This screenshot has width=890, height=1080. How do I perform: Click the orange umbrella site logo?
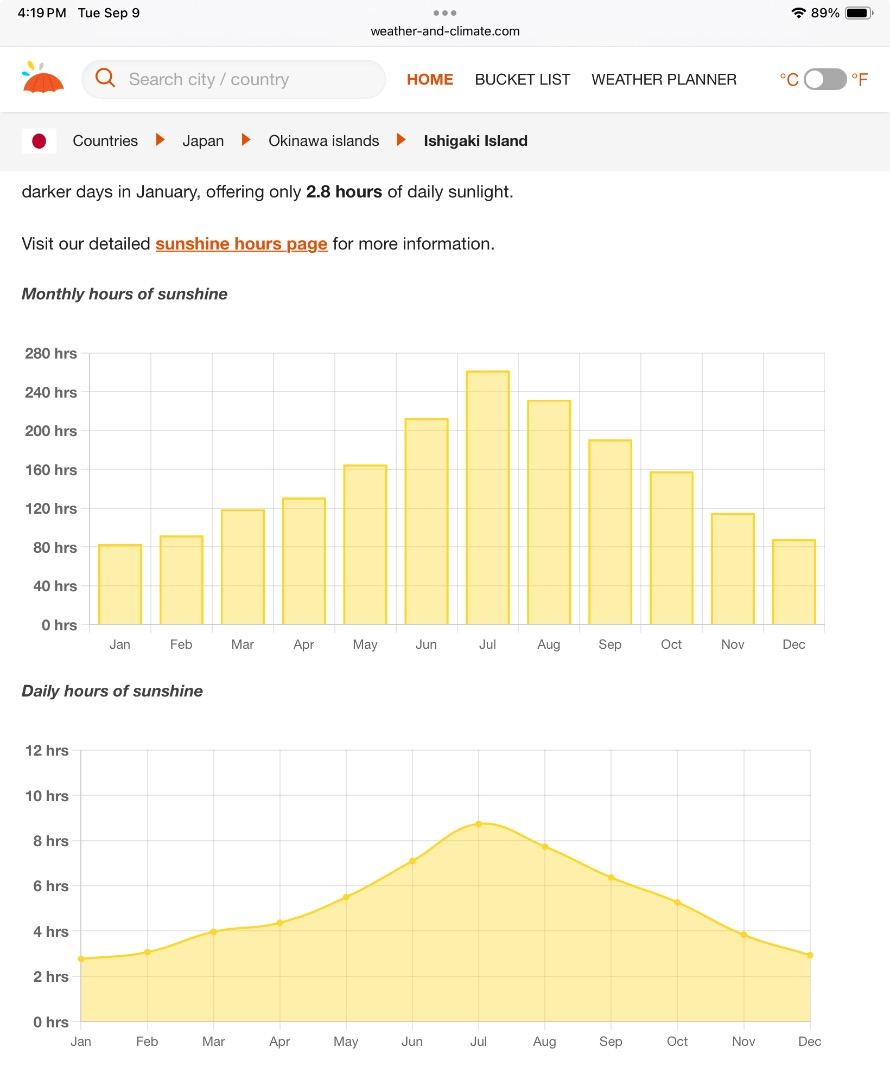pos(43,78)
